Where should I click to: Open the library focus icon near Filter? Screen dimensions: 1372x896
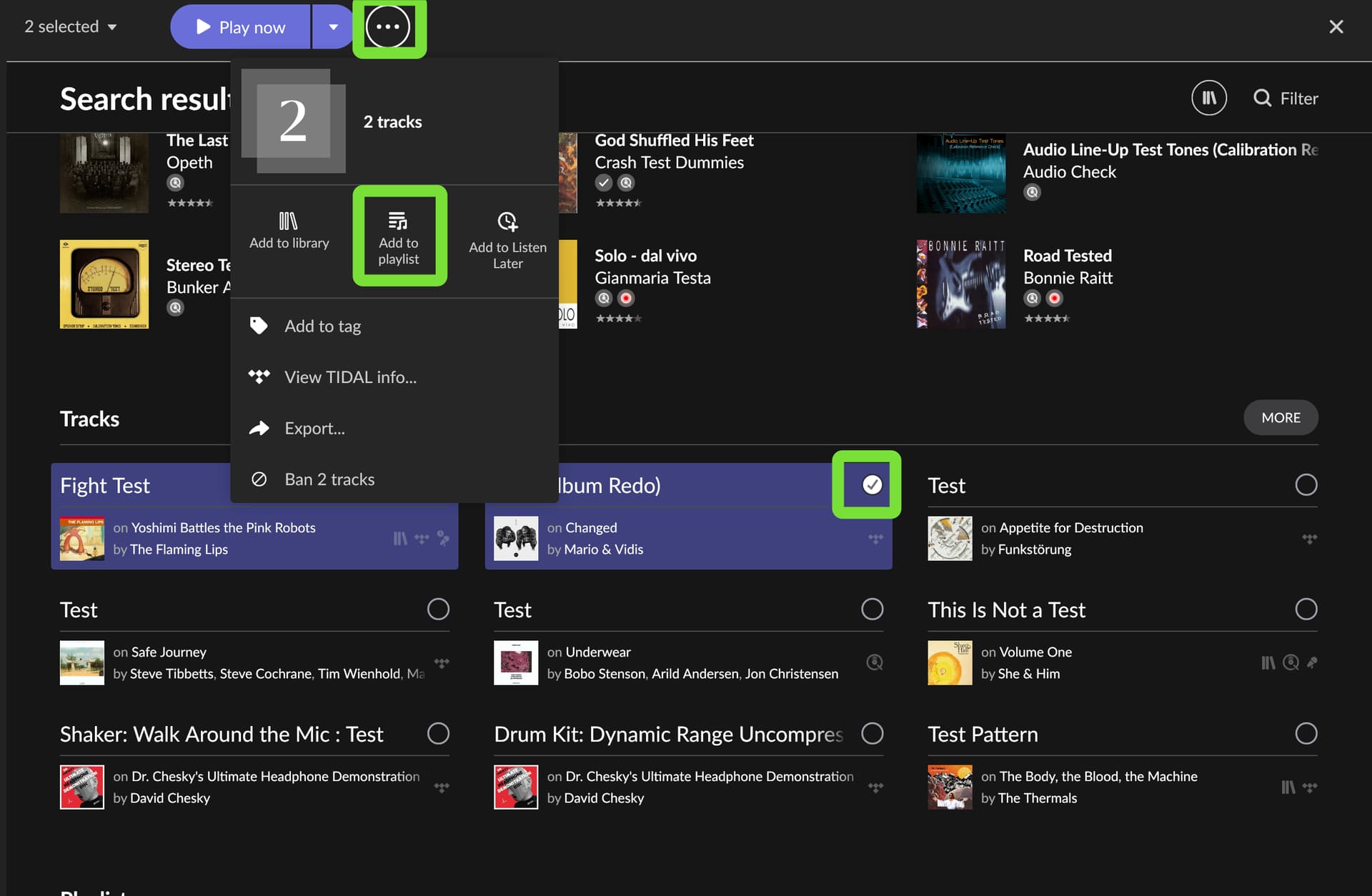click(x=1209, y=98)
